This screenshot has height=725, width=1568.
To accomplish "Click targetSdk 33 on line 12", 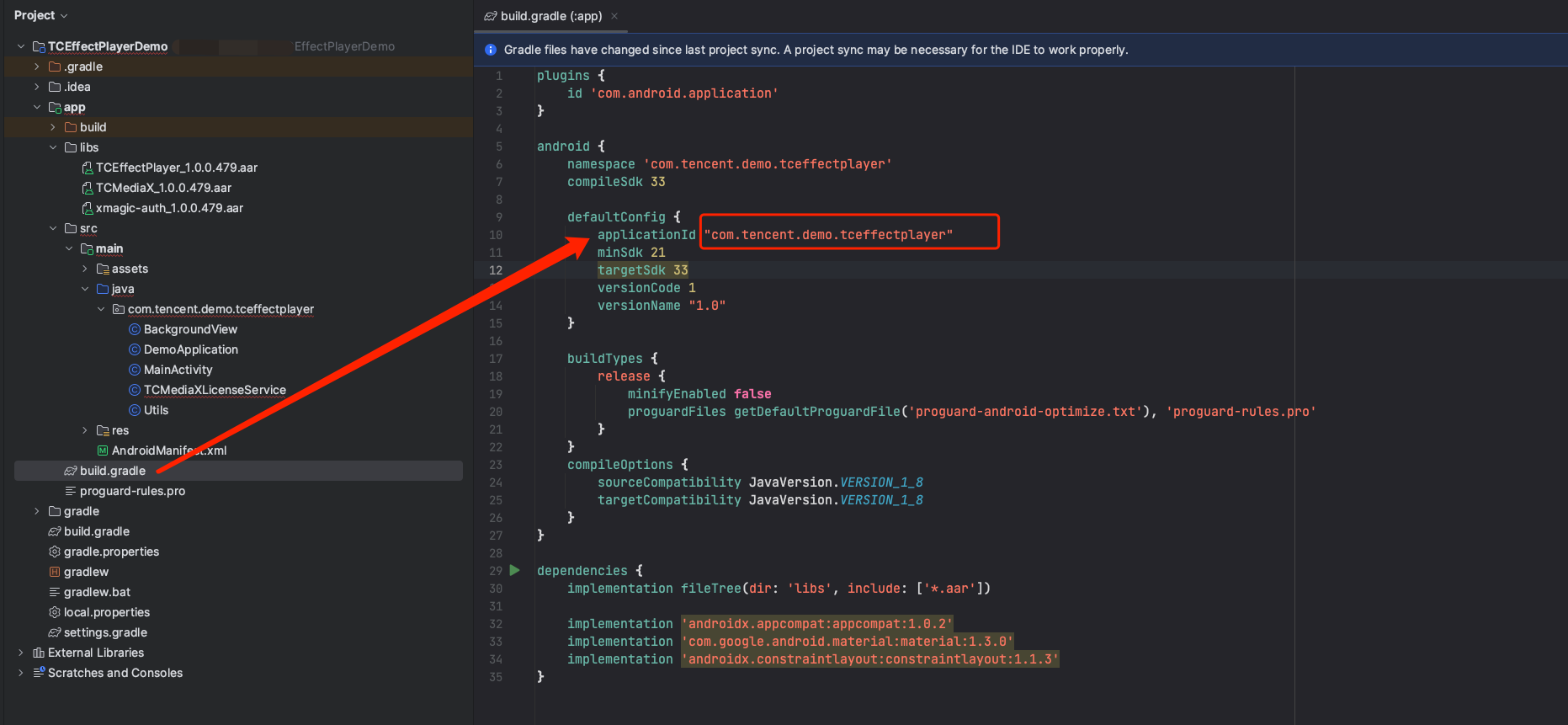I will [643, 270].
